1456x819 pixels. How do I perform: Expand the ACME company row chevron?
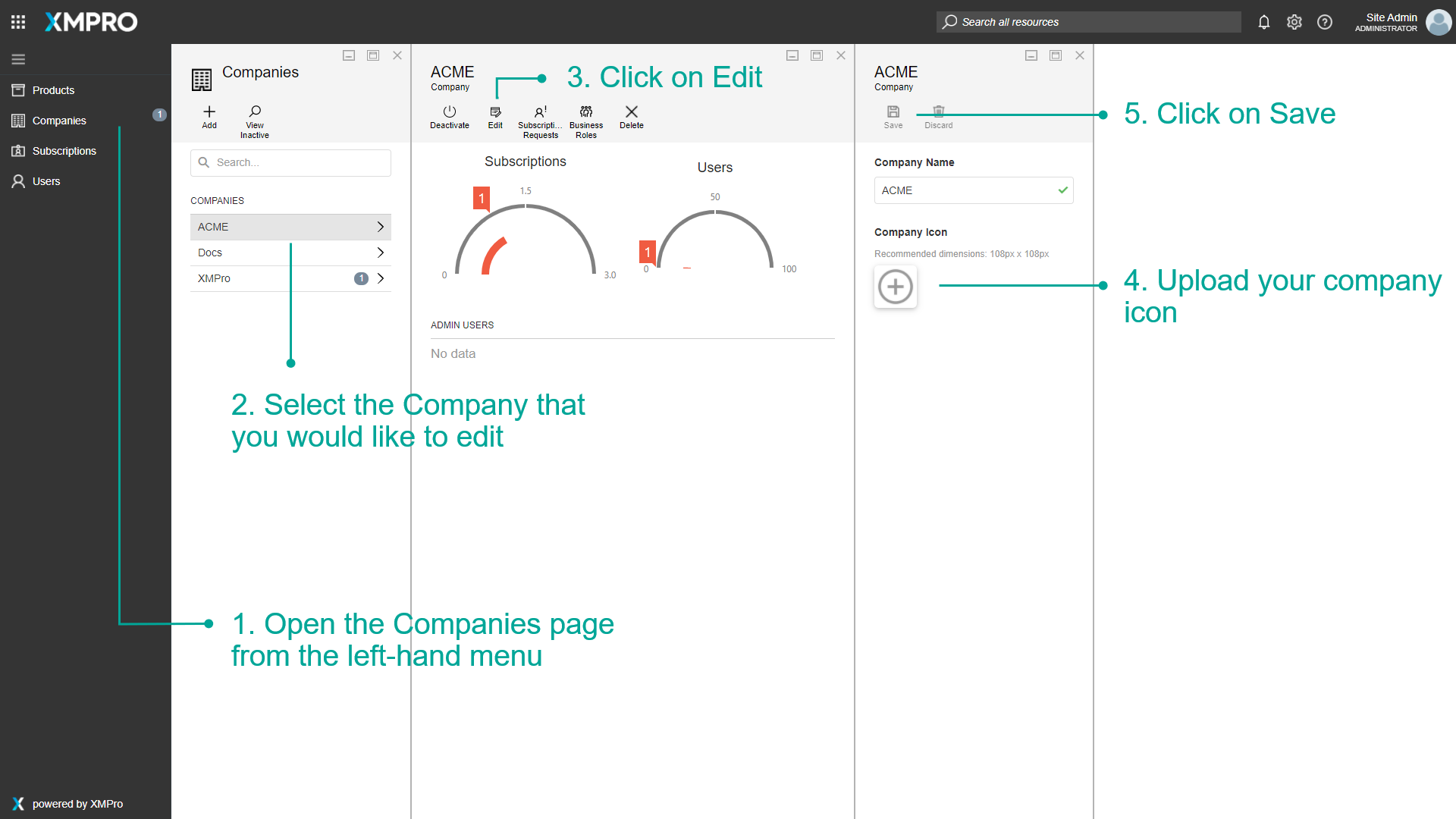[380, 227]
